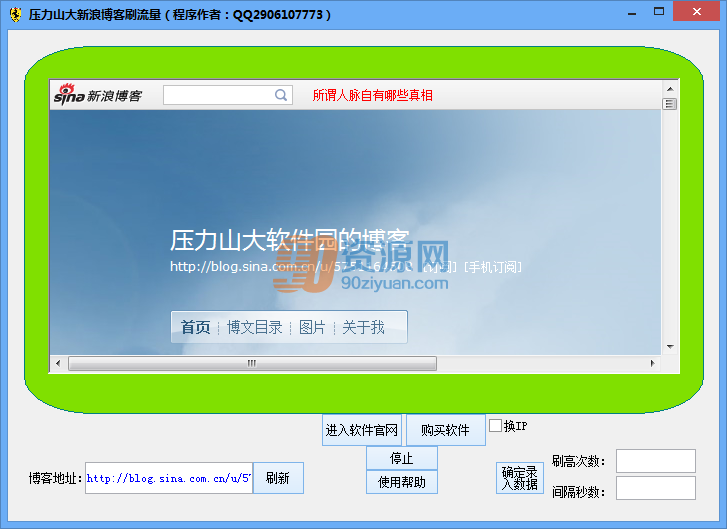Viewport: 727px width, 529px height.
Task: Click the app icon in the title bar
Action: pyautogui.click(x=15, y=14)
